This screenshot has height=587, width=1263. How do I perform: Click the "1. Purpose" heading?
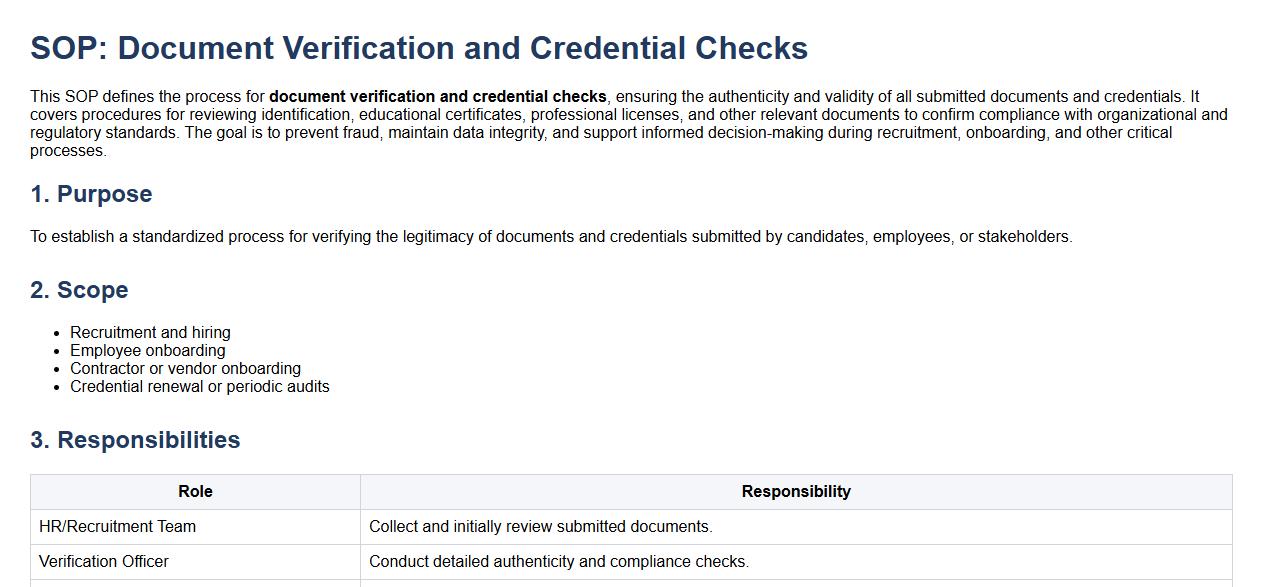click(x=91, y=194)
